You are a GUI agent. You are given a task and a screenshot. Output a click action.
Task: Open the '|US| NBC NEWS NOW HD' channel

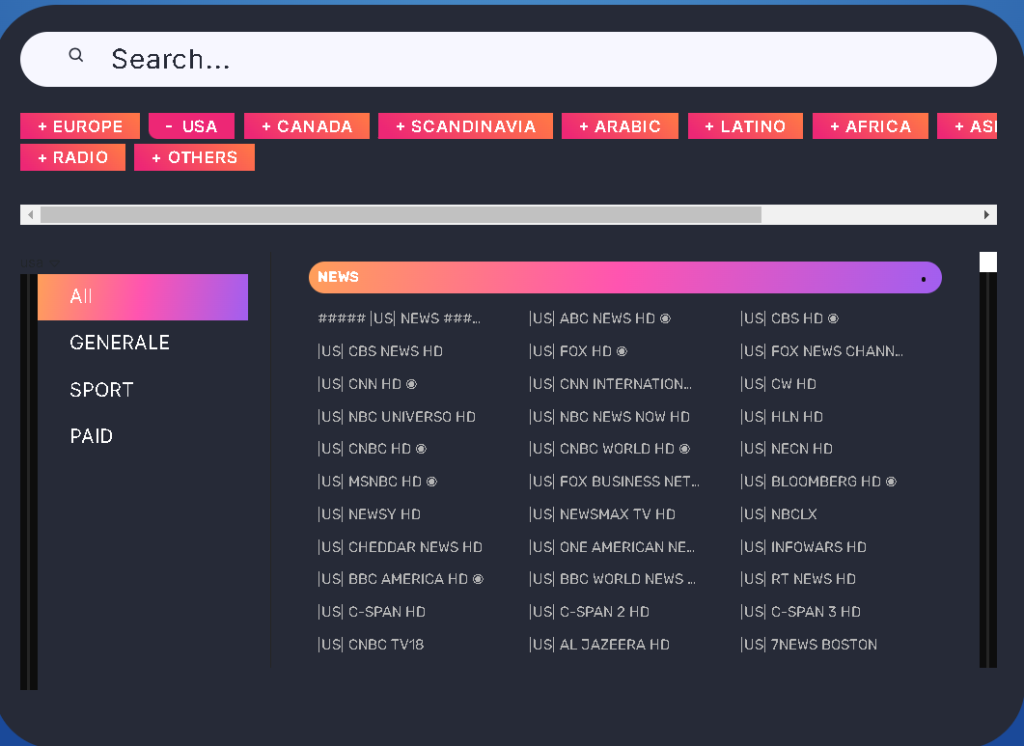(609, 417)
